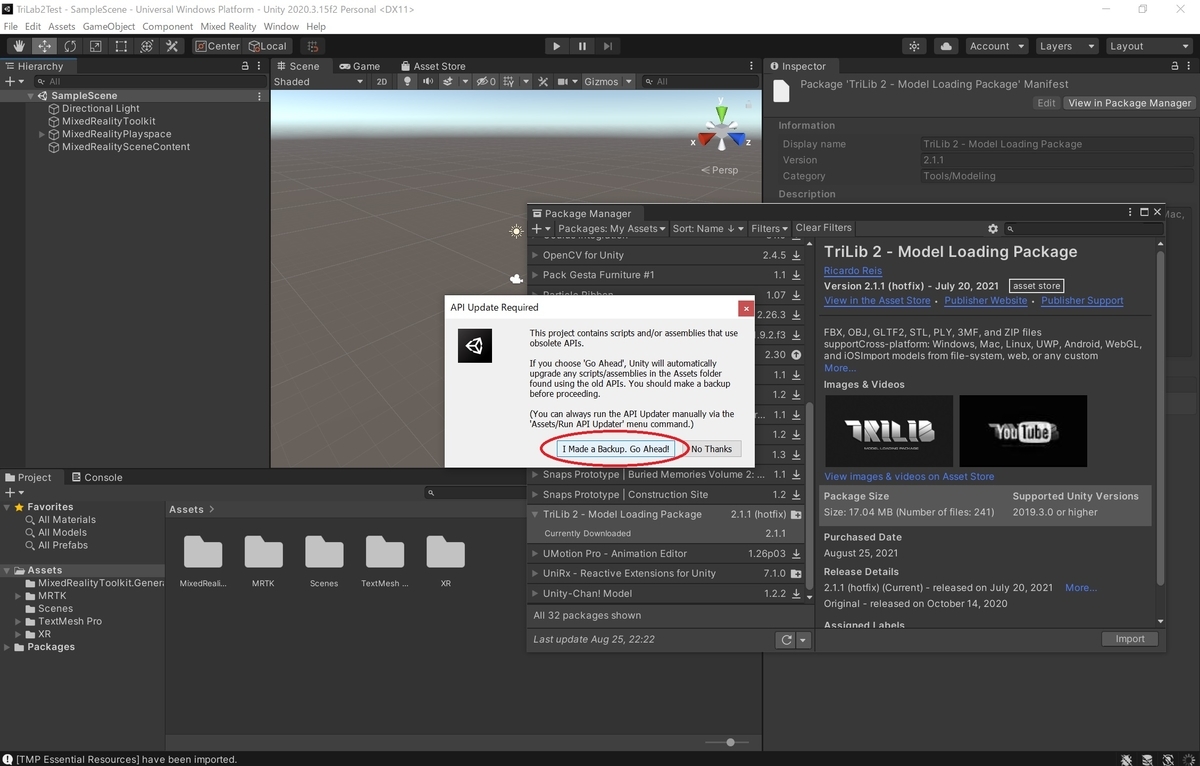Select the Scale tool
The height and width of the screenshot is (766, 1200).
[96, 46]
